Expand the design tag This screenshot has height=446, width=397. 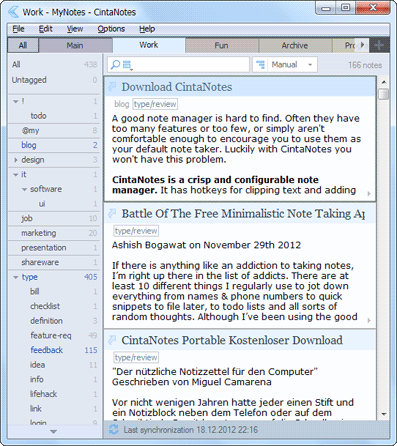click(x=16, y=160)
